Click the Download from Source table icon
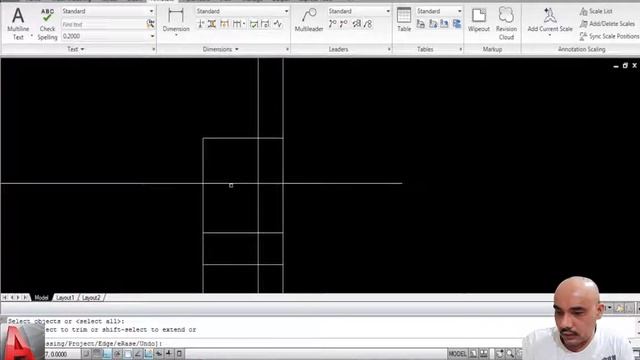640x360 pixels. [457, 24]
